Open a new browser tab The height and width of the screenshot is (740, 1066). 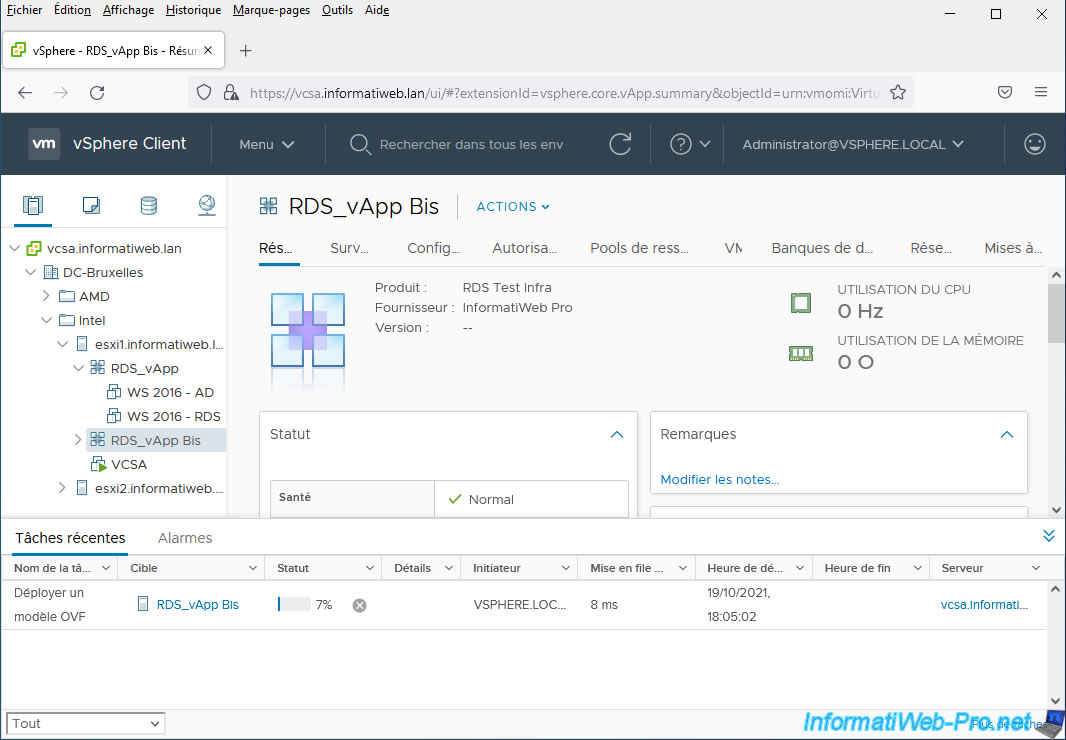tap(246, 50)
